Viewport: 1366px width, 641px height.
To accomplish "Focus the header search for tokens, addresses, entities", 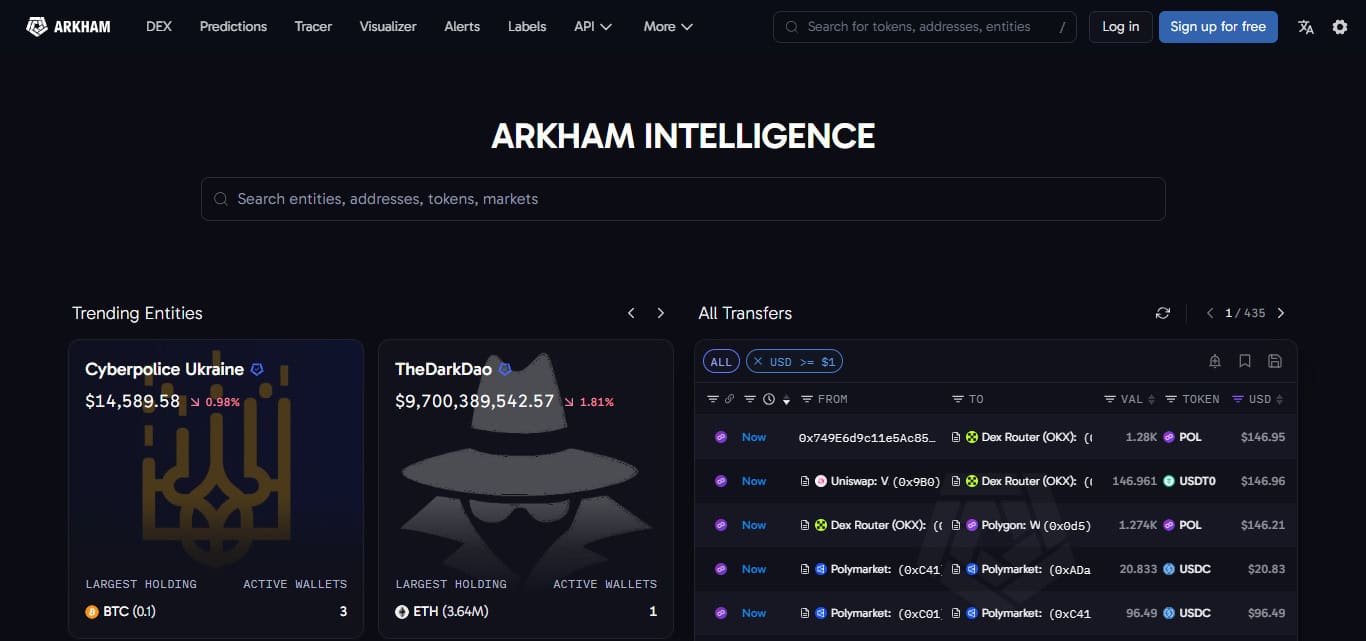I will [x=924, y=27].
